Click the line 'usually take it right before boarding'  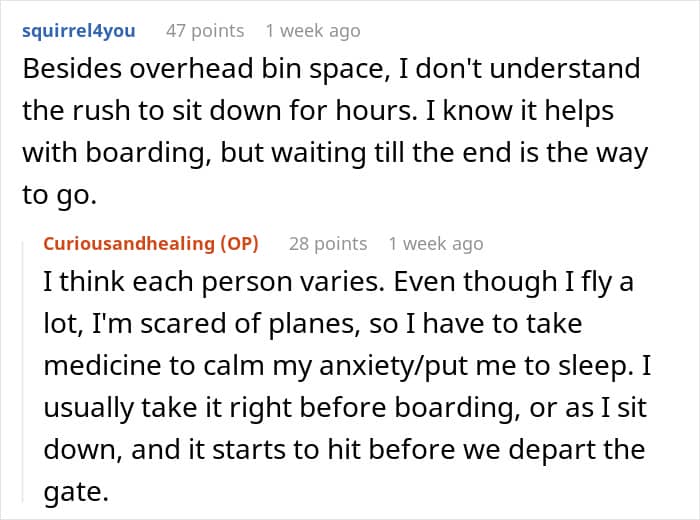[345, 408]
